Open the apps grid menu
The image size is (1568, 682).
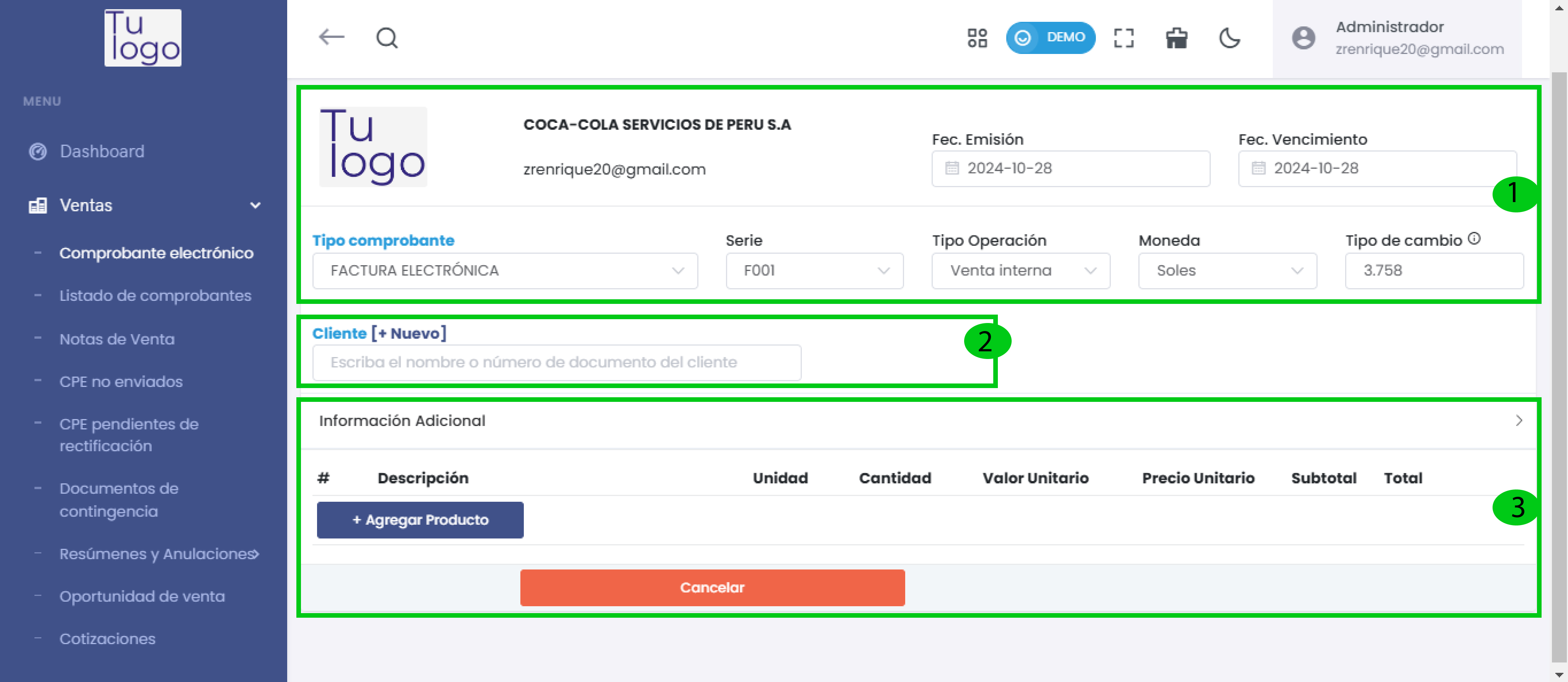pyautogui.click(x=977, y=38)
